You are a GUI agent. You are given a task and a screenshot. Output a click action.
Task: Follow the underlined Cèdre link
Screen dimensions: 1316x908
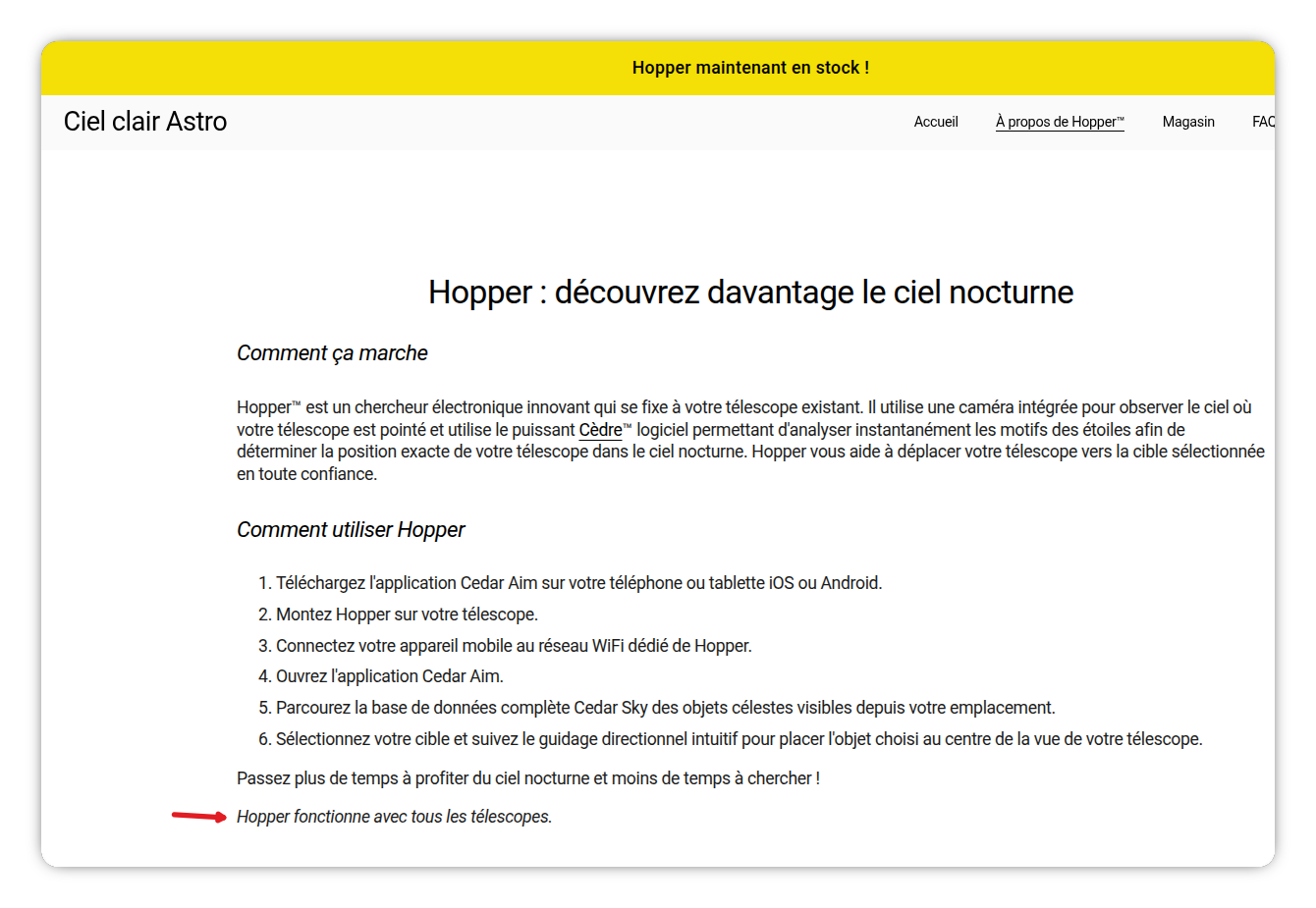point(601,430)
